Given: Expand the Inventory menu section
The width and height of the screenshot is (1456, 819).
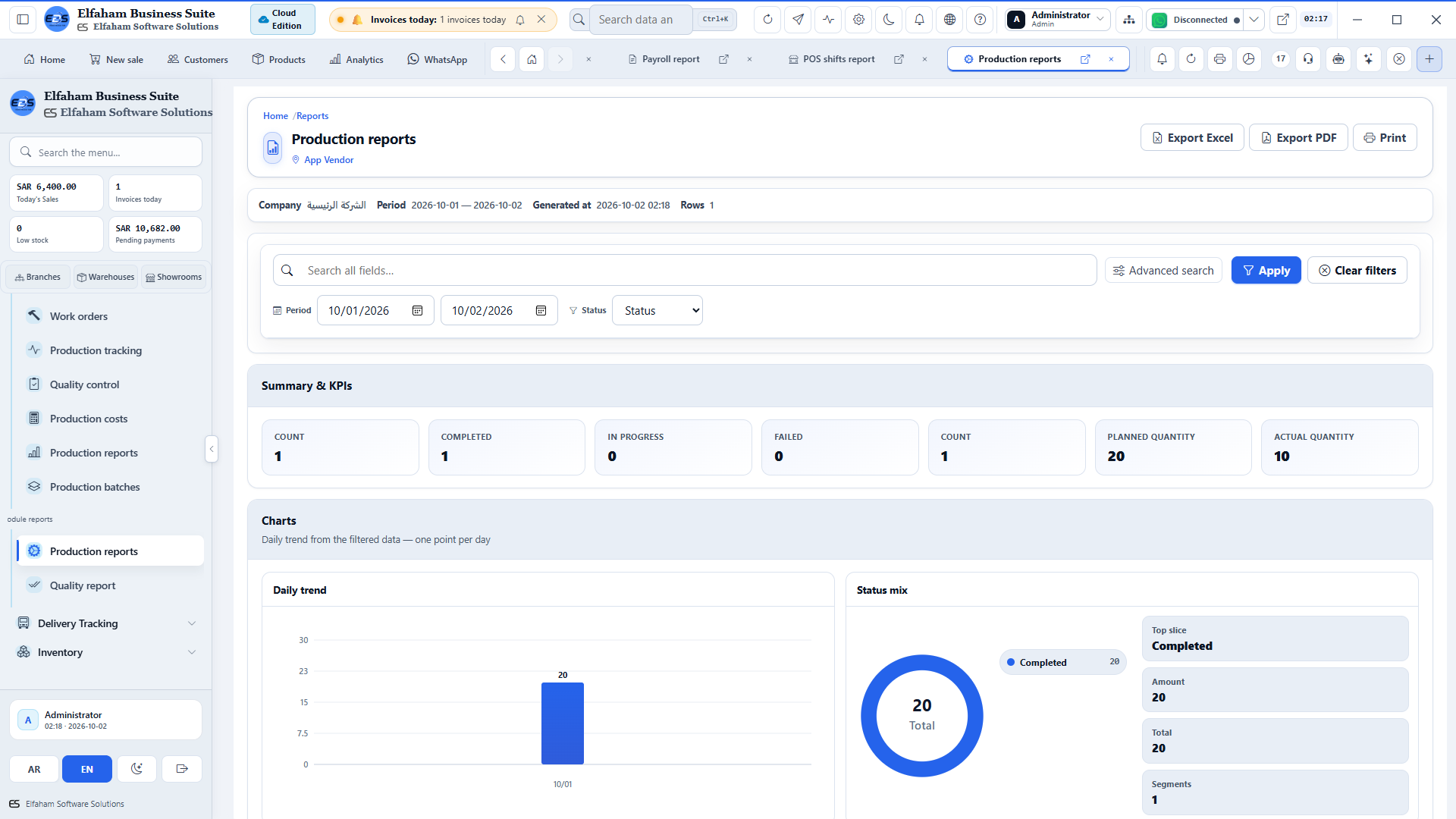Looking at the screenshot, I should click(105, 652).
